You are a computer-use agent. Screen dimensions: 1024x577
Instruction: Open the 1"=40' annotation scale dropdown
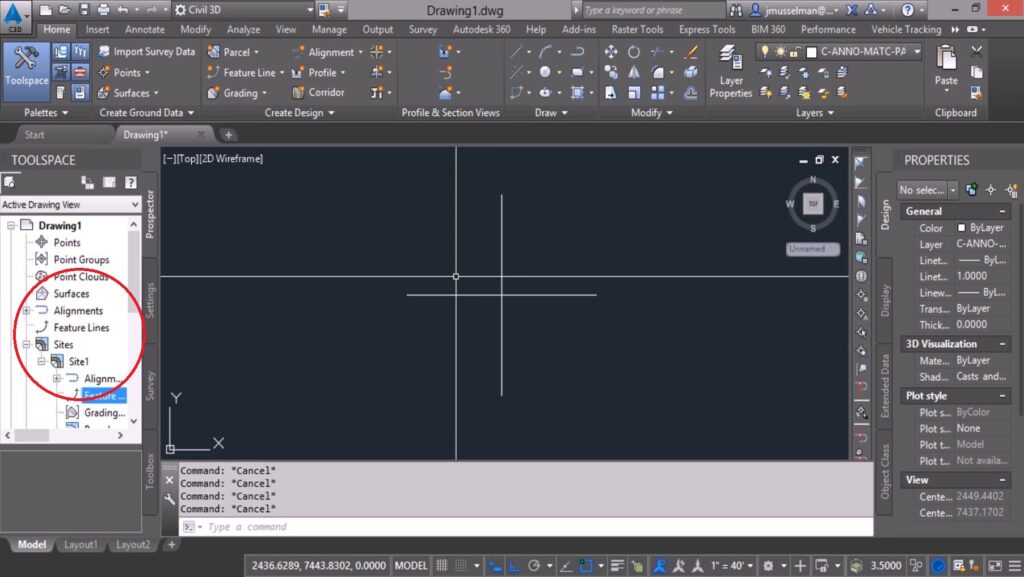pyautogui.click(x=731, y=565)
